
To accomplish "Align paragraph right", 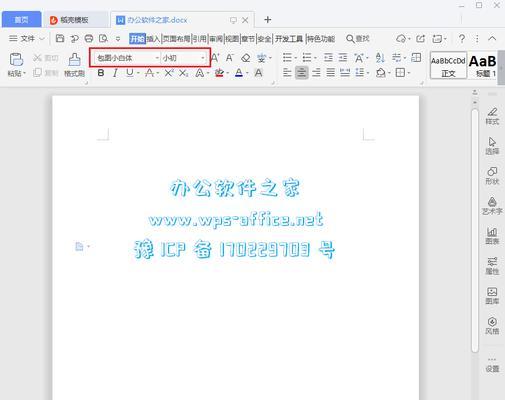I will pyautogui.click(x=316, y=72).
